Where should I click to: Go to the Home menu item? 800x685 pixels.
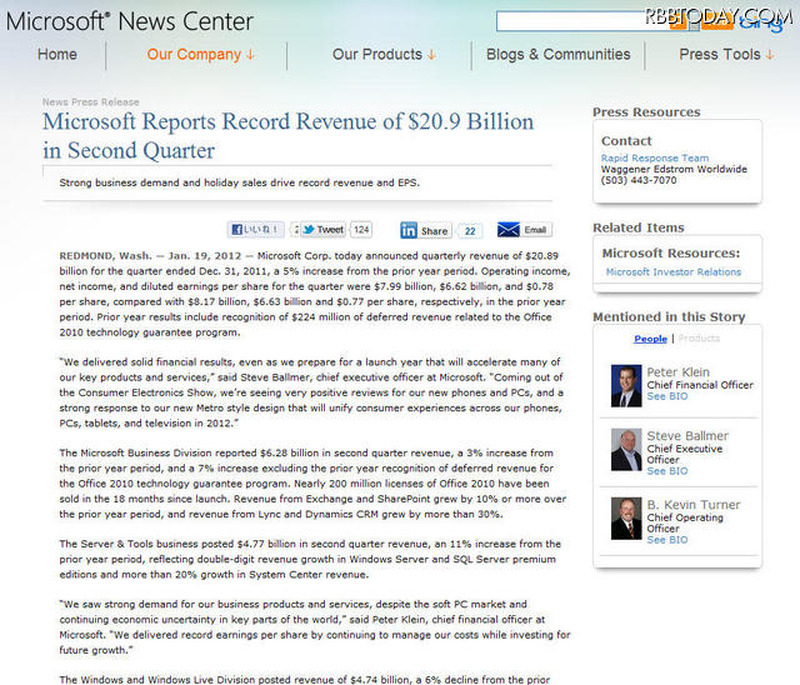[57, 54]
